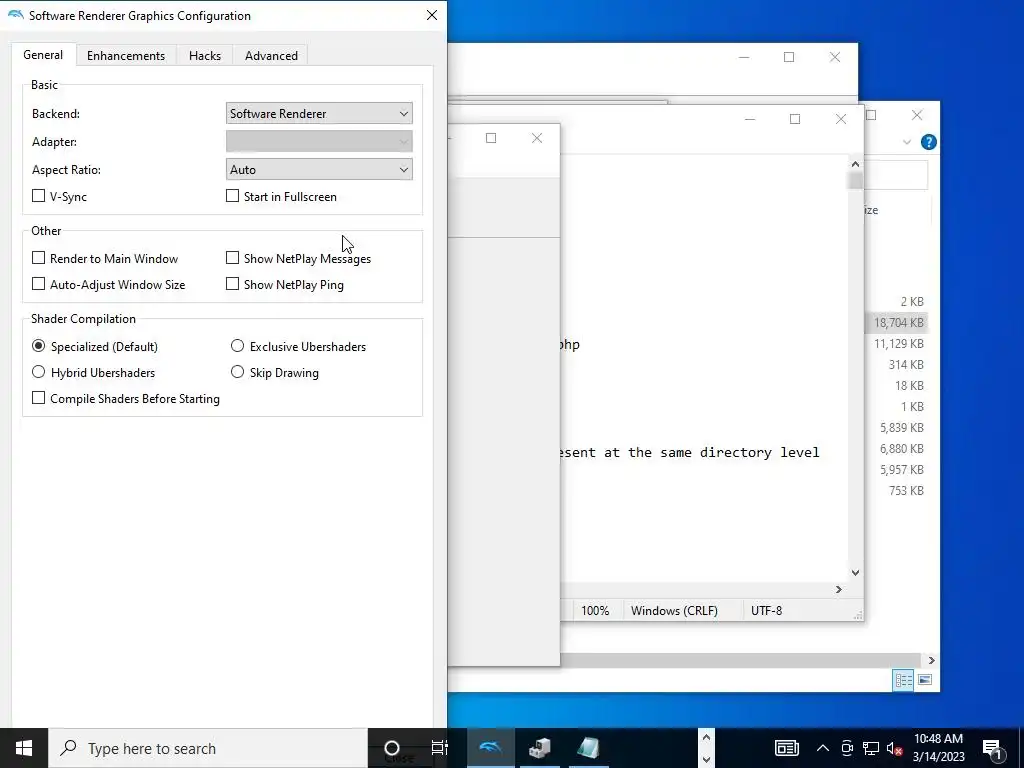Open Task View on the taskbar
1024x768 pixels.
pos(440,748)
